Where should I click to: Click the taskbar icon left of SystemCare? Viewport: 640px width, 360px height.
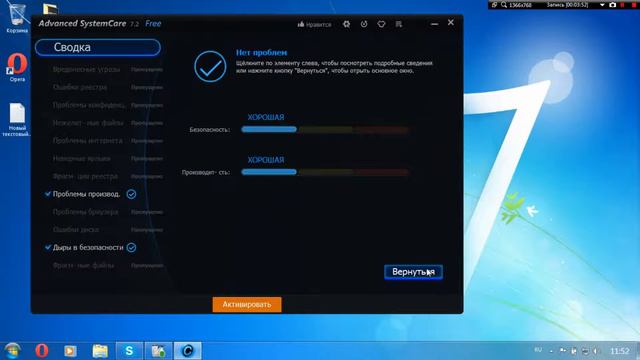click(158, 351)
